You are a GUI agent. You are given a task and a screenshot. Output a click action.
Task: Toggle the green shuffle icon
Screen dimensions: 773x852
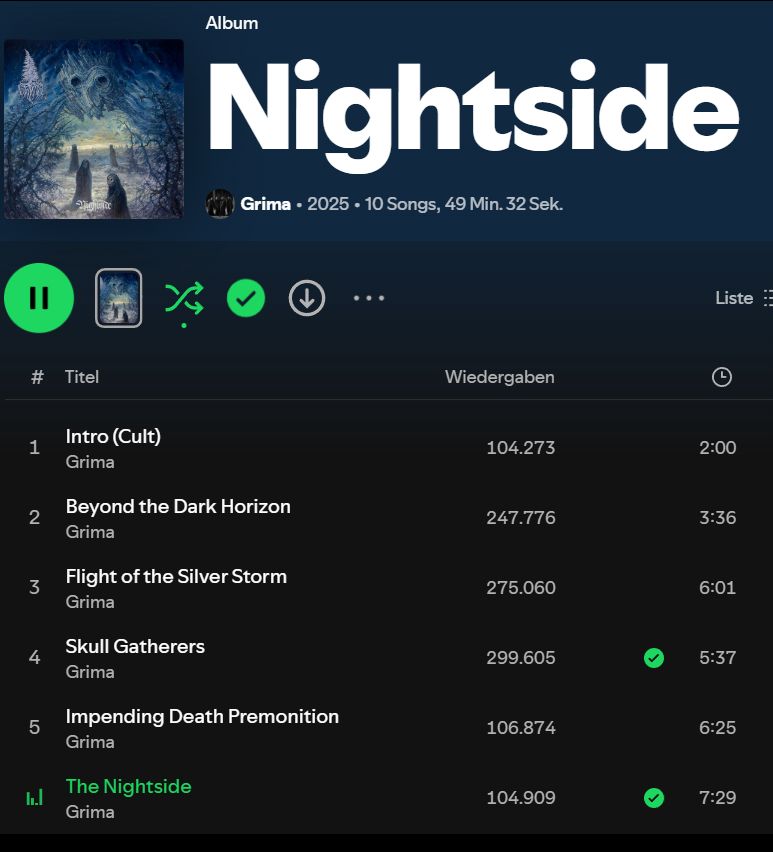point(184,298)
